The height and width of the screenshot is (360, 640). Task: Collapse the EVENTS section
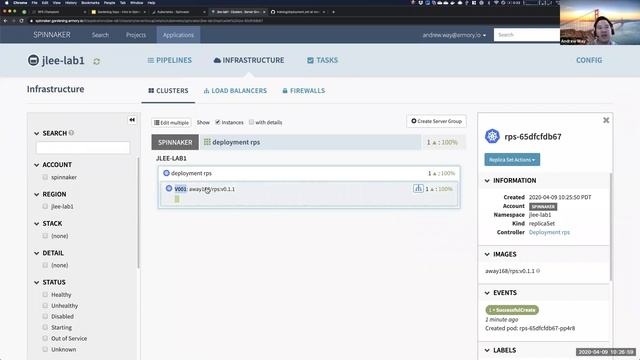pyautogui.click(x=487, y=293)
